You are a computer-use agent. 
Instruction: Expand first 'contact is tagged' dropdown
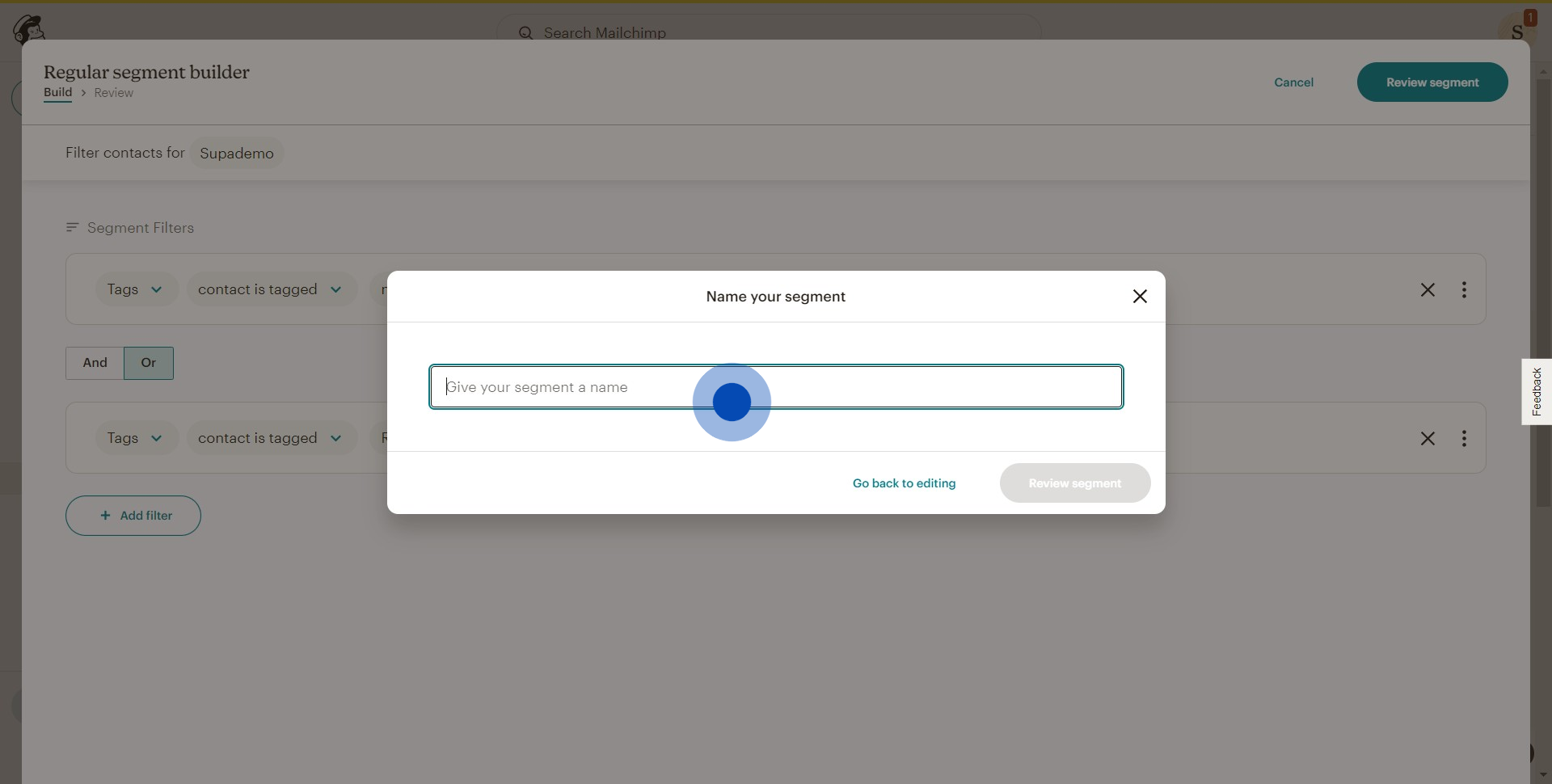(x=270, y=290)
